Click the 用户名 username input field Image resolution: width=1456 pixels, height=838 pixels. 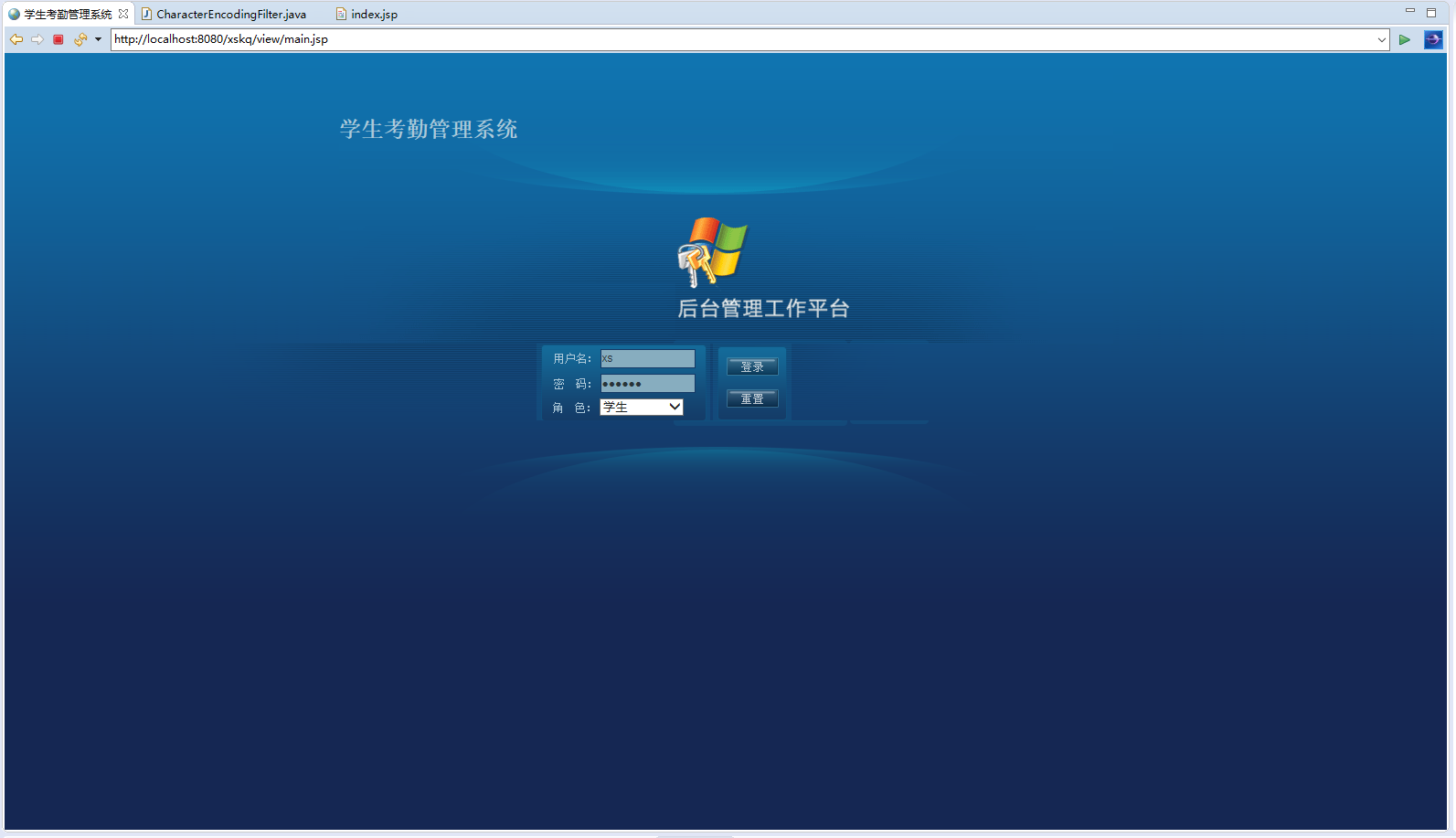[647, 358]
